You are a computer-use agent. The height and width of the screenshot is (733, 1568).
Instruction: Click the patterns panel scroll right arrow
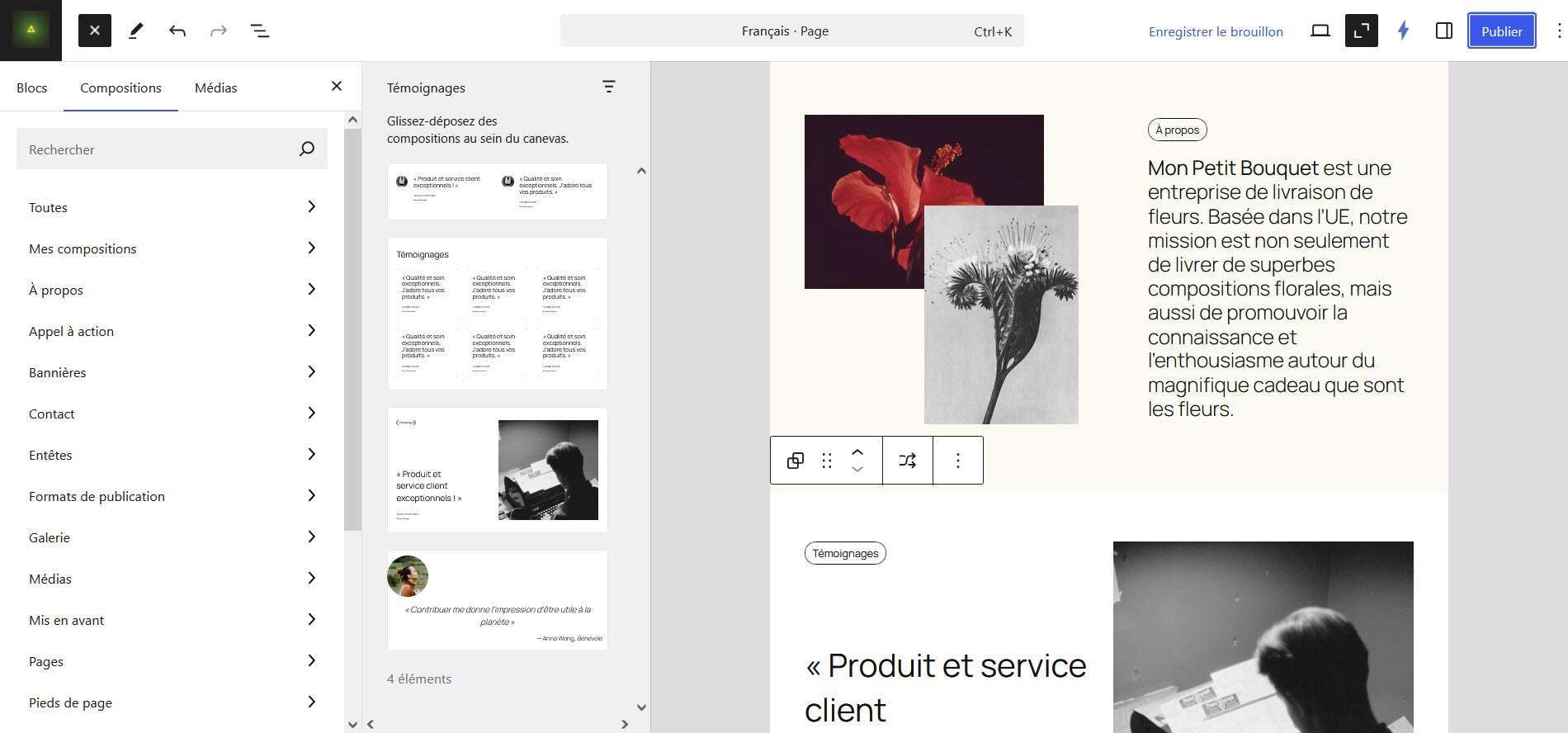coord(625,724)
